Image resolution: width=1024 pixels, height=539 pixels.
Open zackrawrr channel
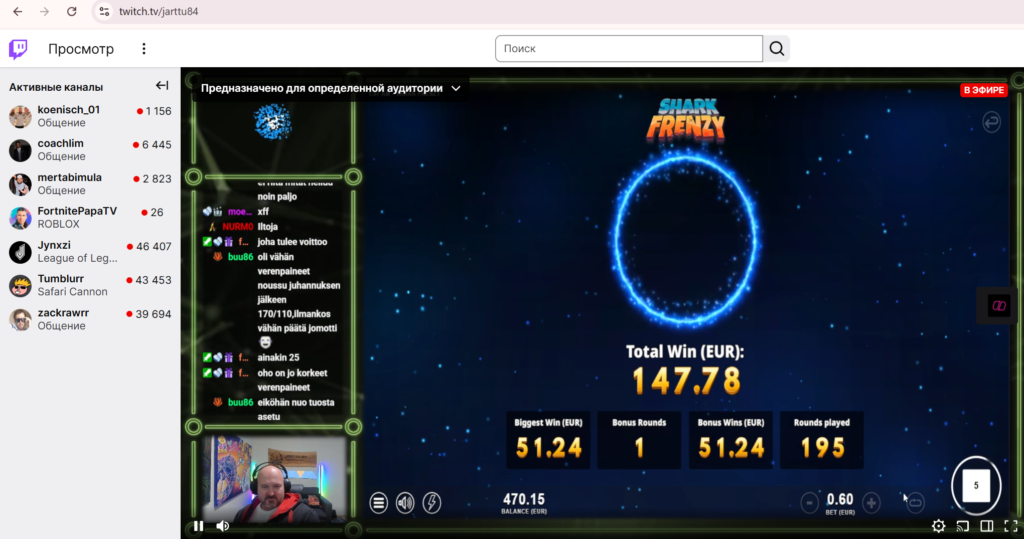90,319
